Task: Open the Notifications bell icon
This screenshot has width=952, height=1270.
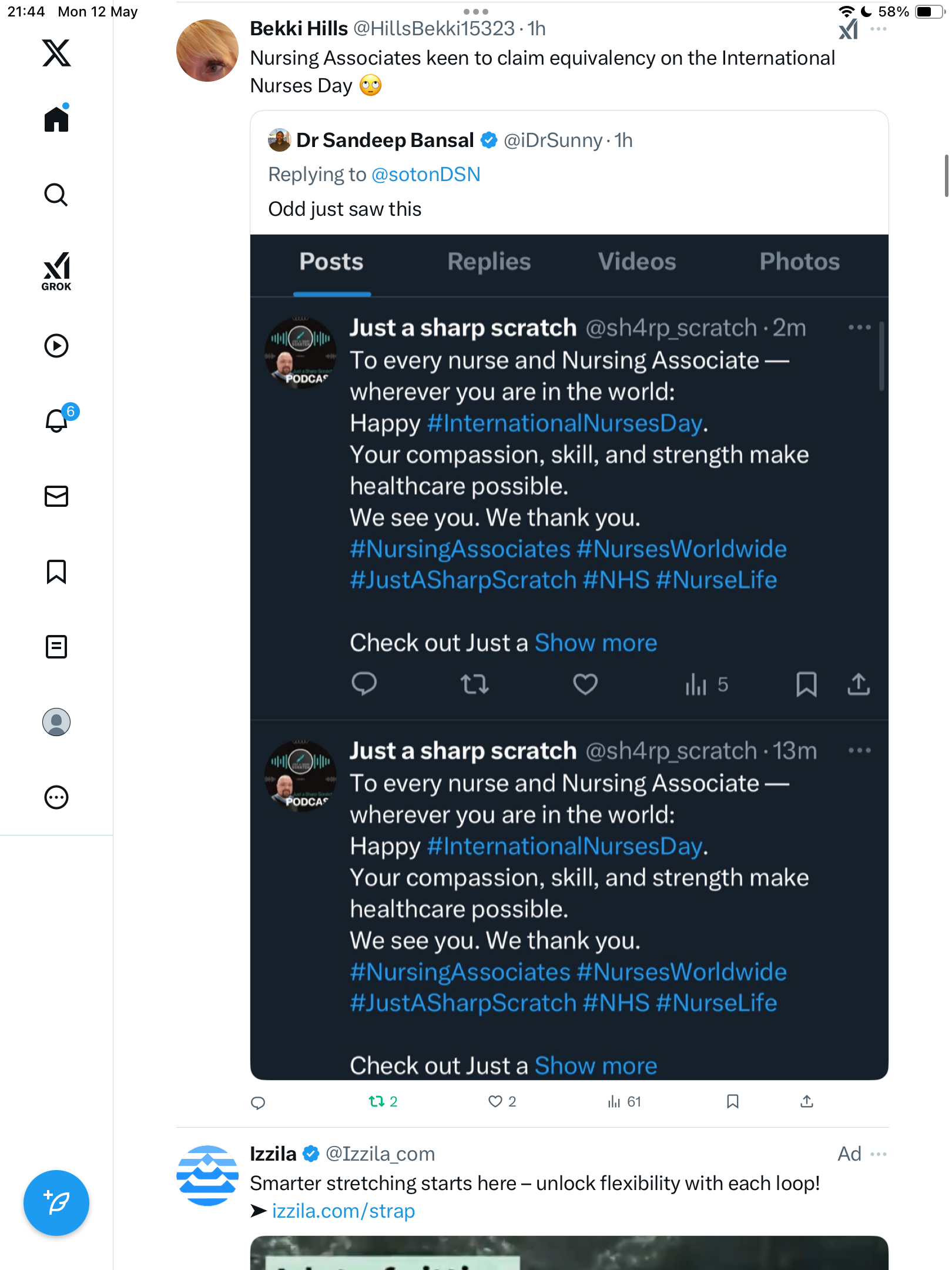Action: pos(58,420)
